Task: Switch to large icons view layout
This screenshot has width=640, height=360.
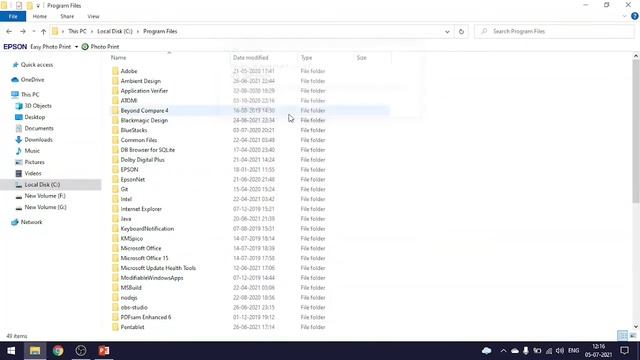Action: click(x=633, y=336)
